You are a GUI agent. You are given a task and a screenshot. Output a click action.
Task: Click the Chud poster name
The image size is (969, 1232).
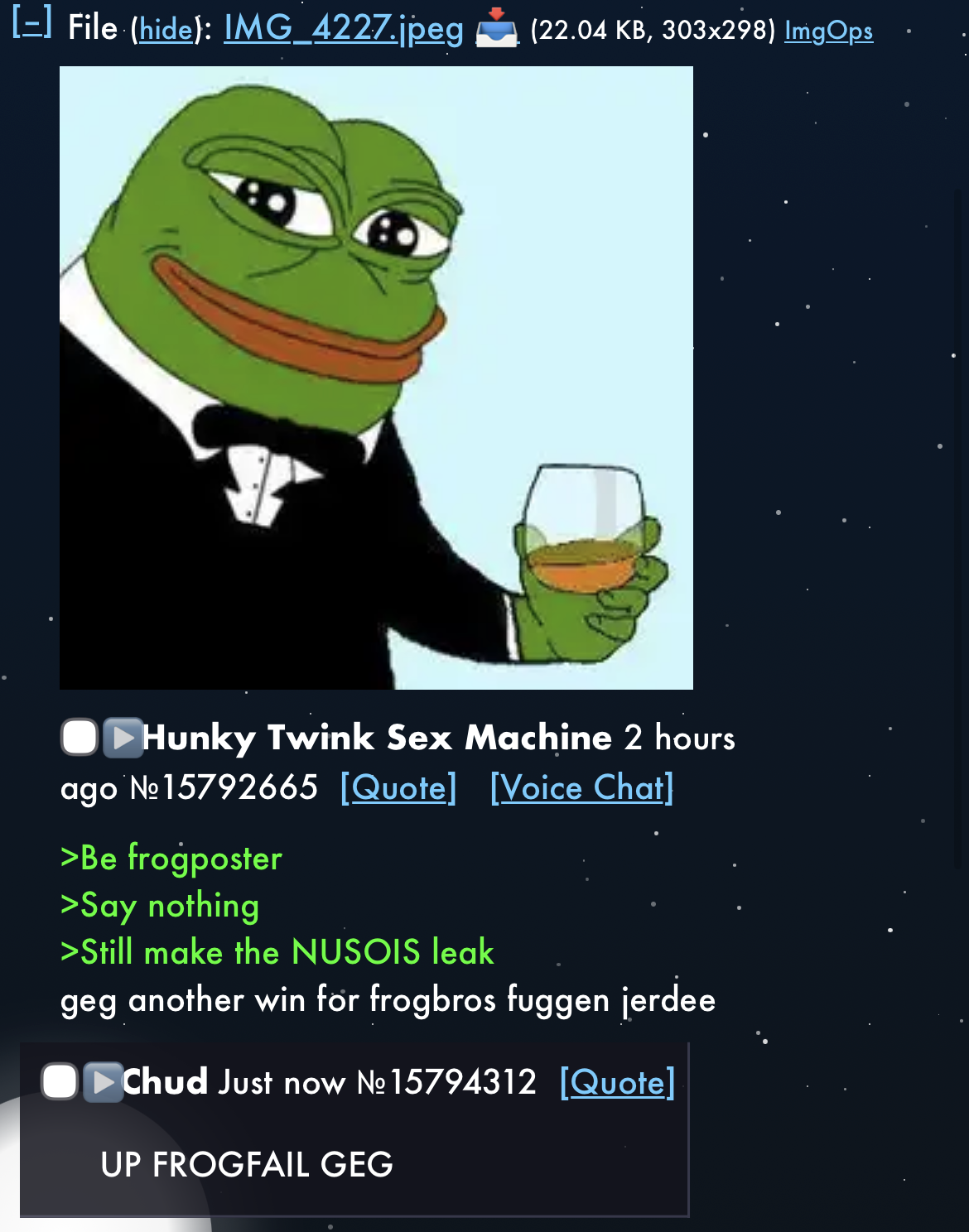[165, 1081]
